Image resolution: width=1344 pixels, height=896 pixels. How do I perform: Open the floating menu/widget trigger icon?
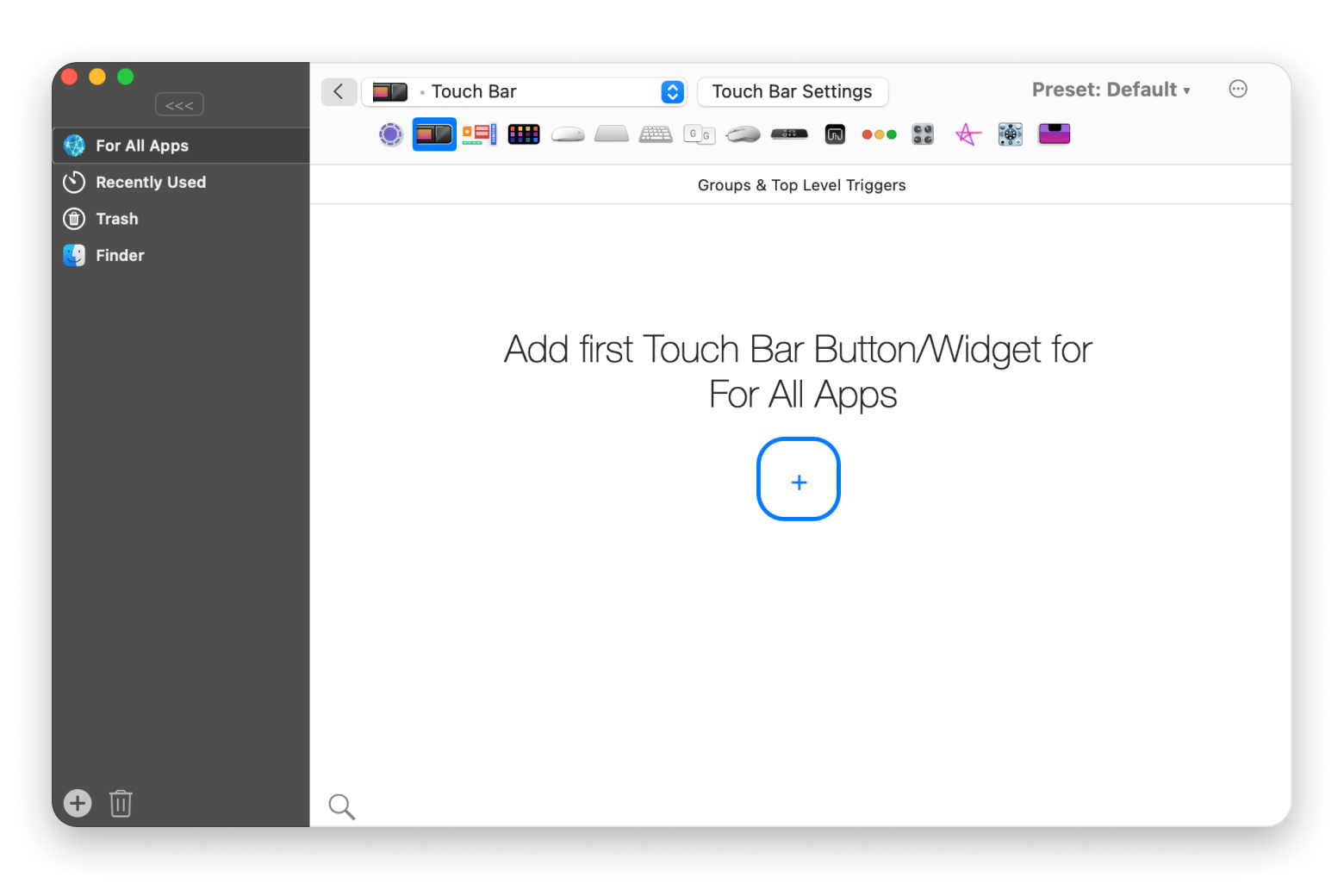(x=479, y=134)
